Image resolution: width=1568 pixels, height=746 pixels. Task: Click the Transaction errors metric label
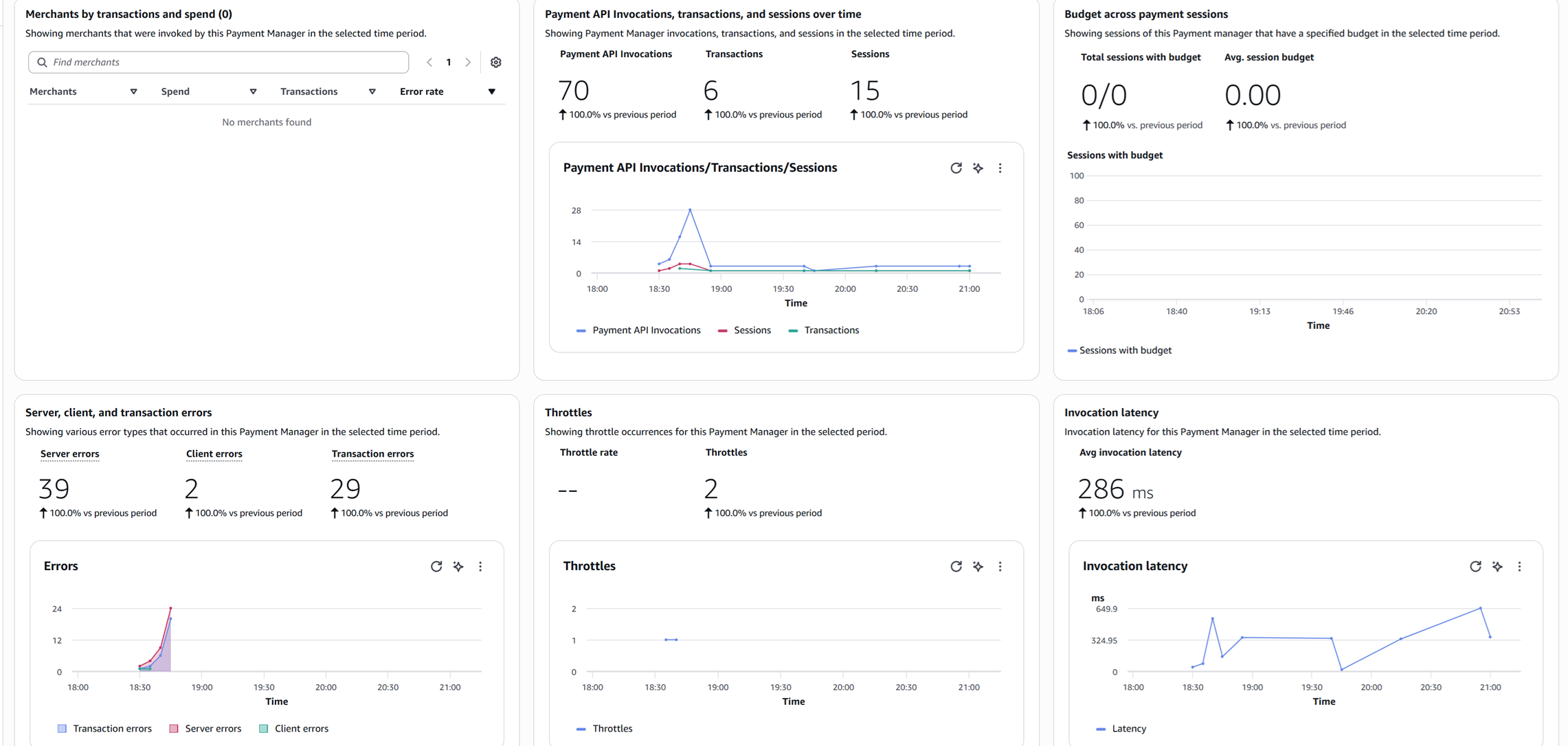point(372,454)
